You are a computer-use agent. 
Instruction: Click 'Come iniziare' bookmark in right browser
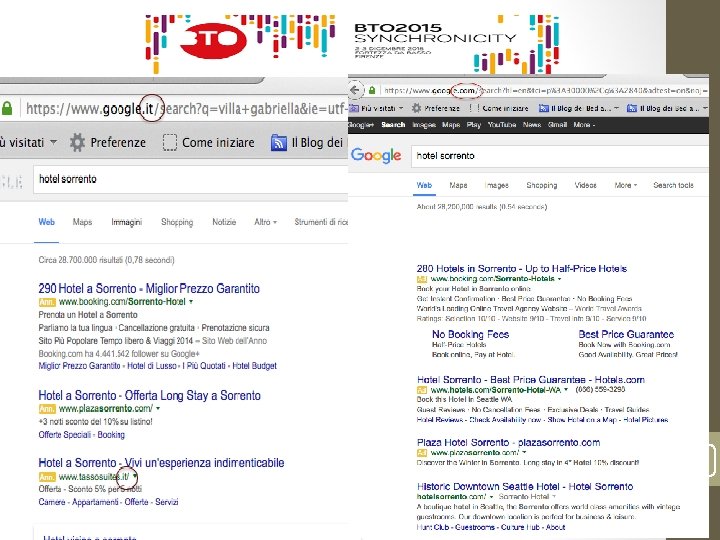tap(505, 108)
